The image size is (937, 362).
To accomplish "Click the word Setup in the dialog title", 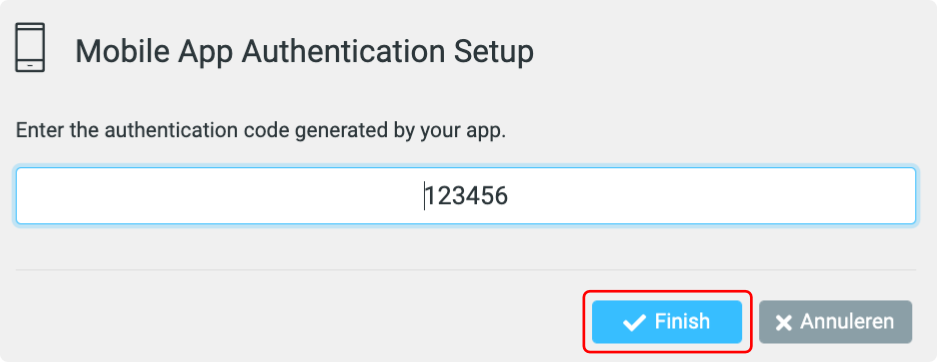I will [494, 53].
